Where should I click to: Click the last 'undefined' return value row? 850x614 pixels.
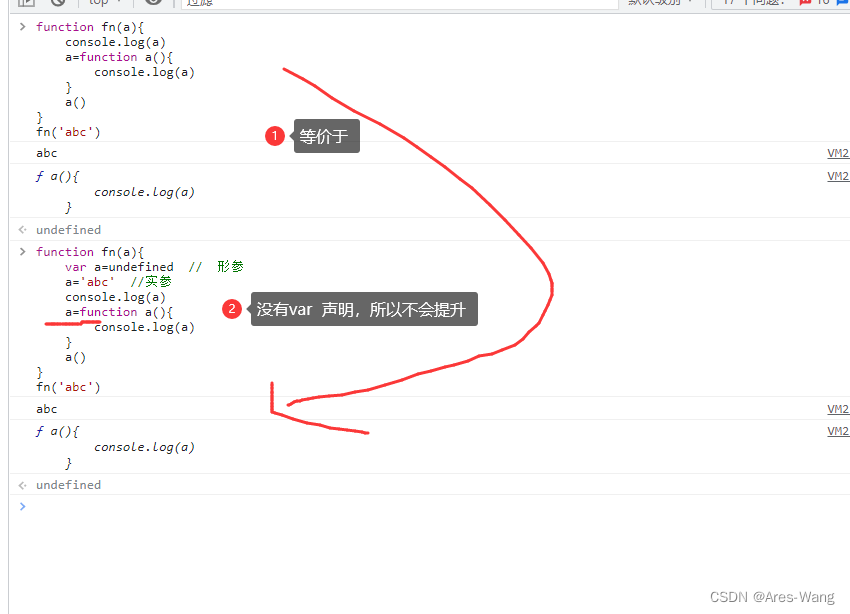[429, 484]
